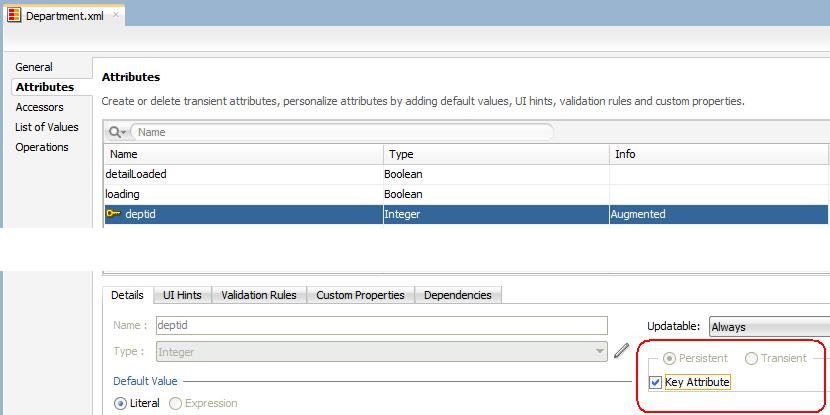This screenshot has width=830, height=415.
Task: Open the Dependencies tab
Action: [458, 295]
